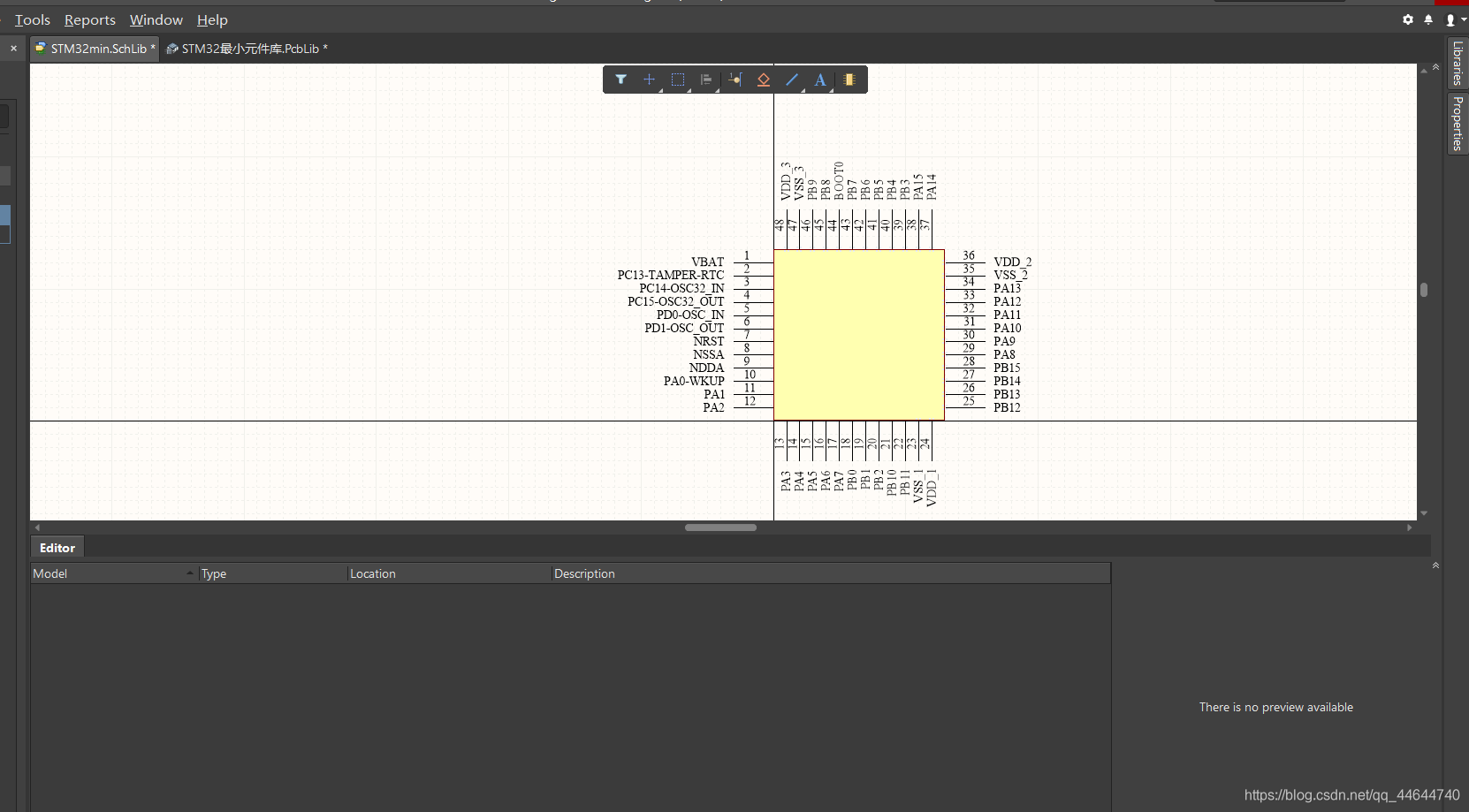The height and width of the screenshot is (812, 1469).
Task: Switch to the STM32min.SchLib tab
Action: 95,49
